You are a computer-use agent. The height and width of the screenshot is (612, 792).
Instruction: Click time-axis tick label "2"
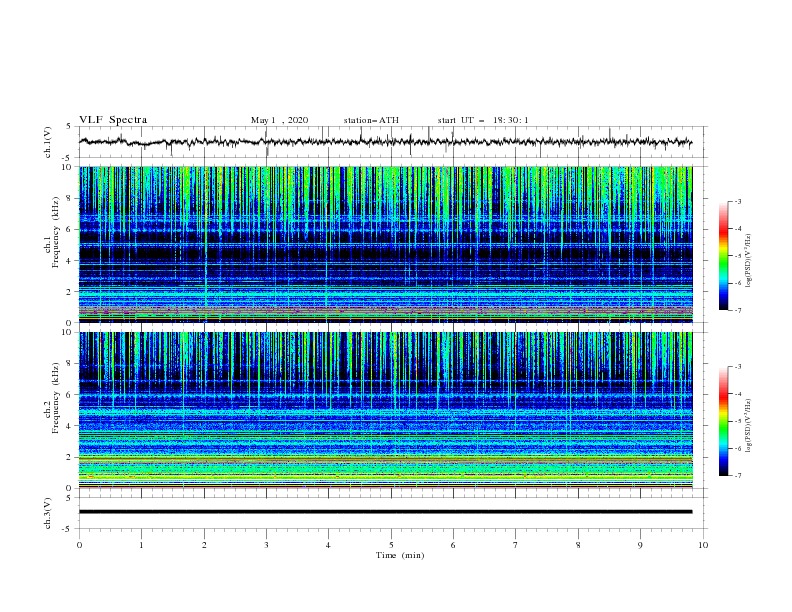[204, 545]
